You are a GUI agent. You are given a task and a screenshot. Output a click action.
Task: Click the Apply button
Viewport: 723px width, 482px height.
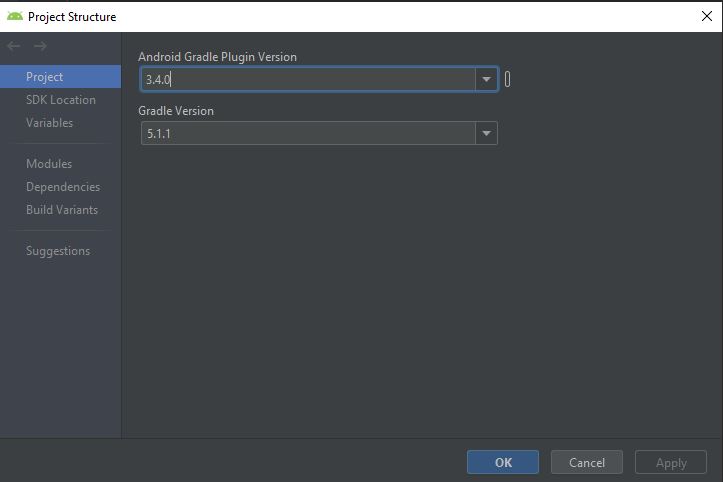pyautogui.click(x=671, y=462)
